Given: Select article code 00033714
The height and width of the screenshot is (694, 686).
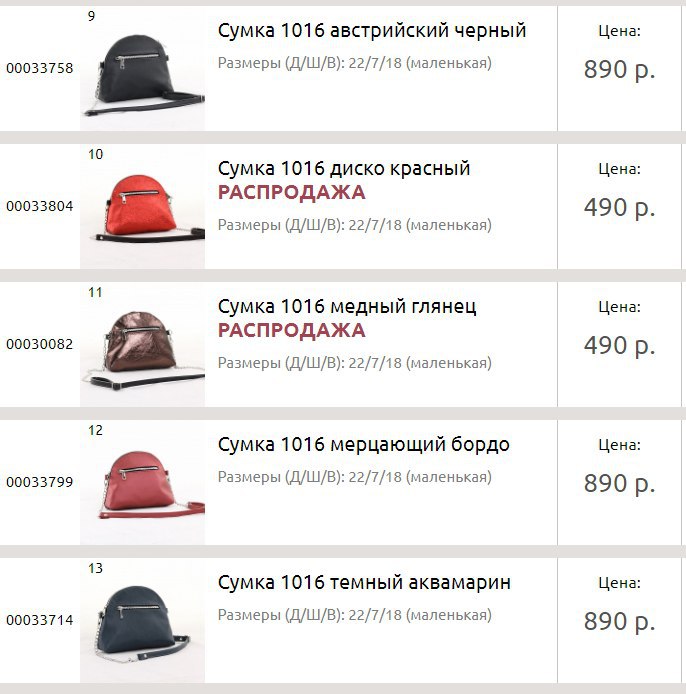Looking at the screenshot, I should [39, 620].
